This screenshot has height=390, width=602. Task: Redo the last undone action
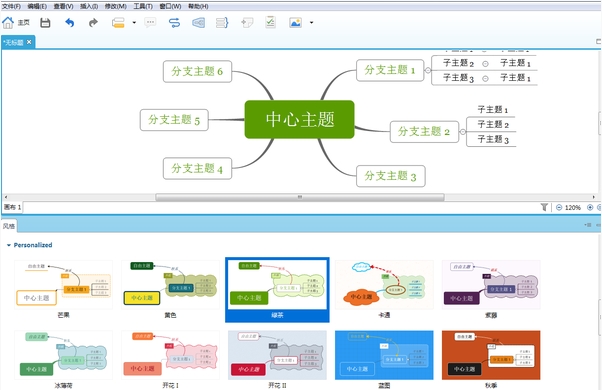click(93, 23)
